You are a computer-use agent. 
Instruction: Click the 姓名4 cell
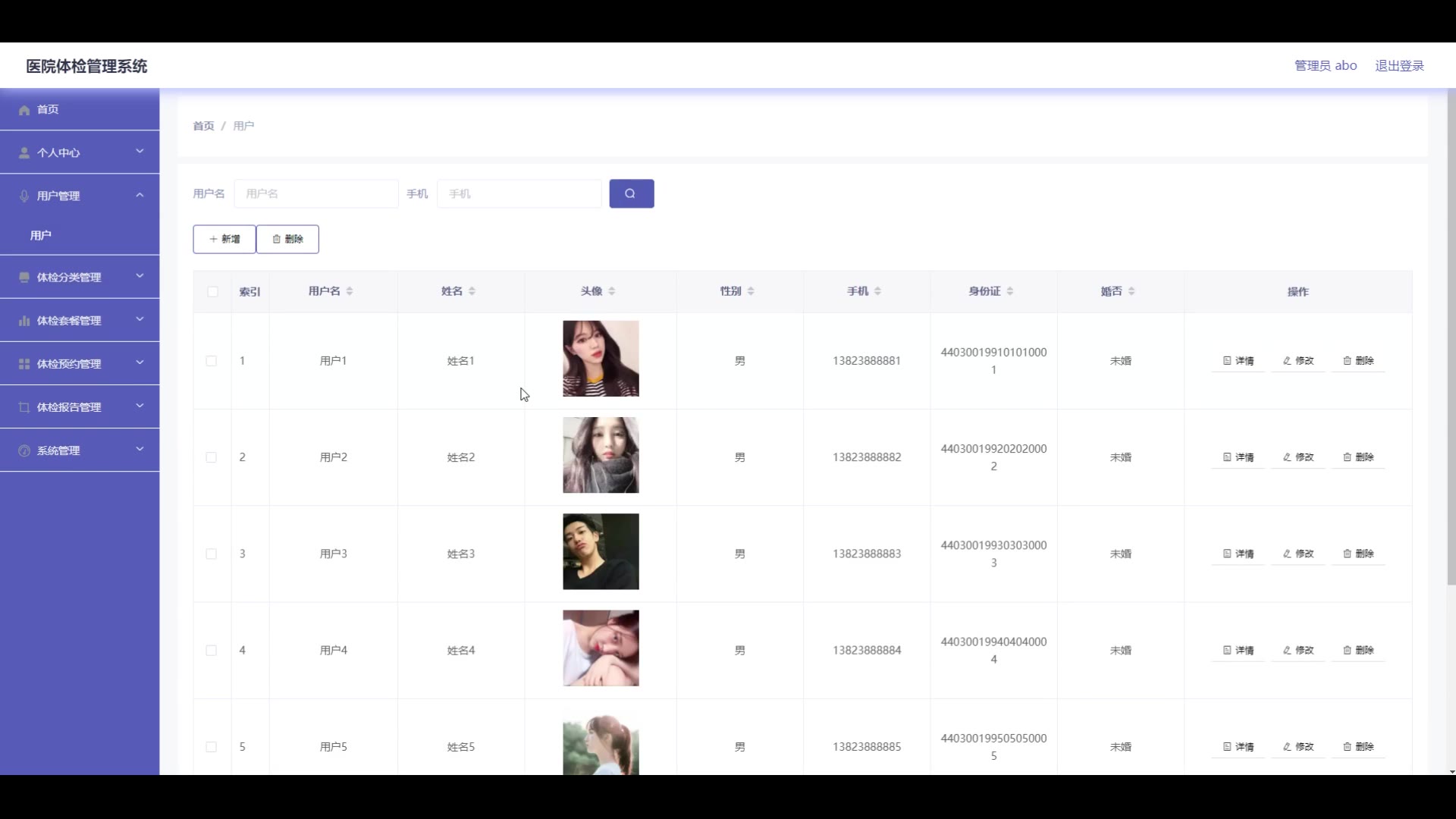point(461,650)
